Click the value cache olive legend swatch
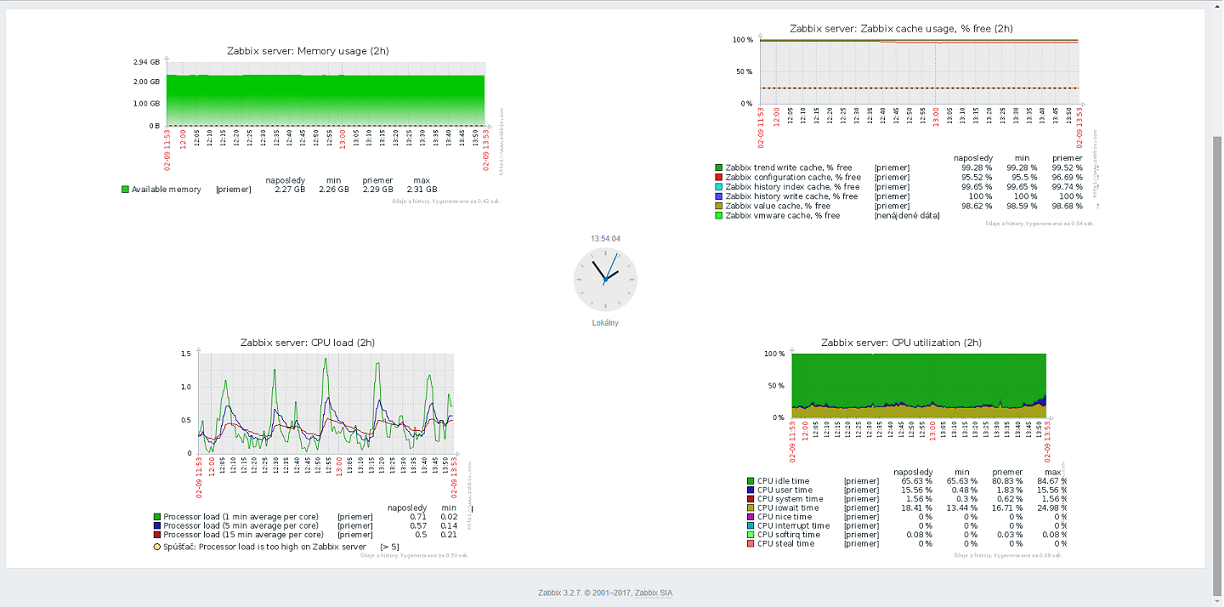 (718, 206)
